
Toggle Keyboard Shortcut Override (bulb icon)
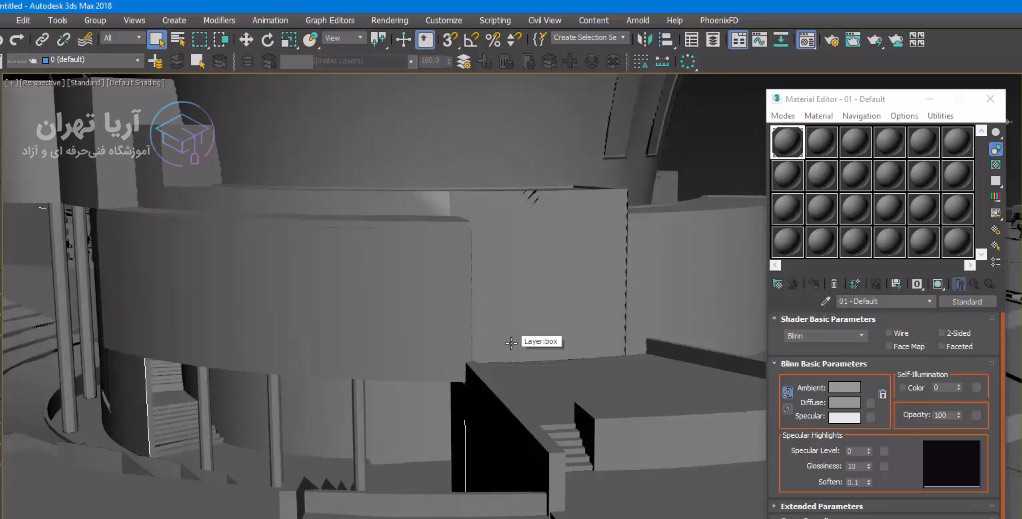(425, 40)
